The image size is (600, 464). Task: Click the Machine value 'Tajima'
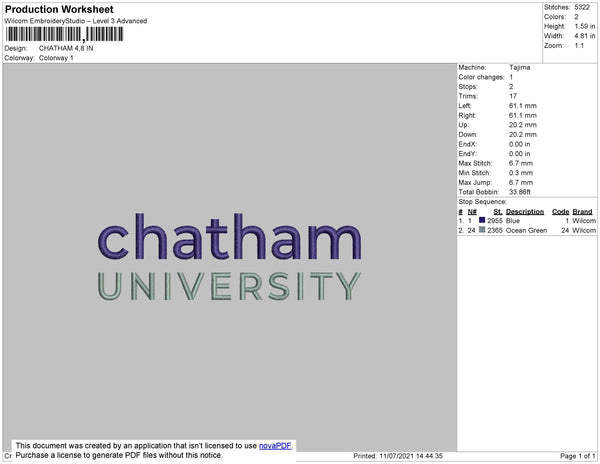[x=519, y=67]
